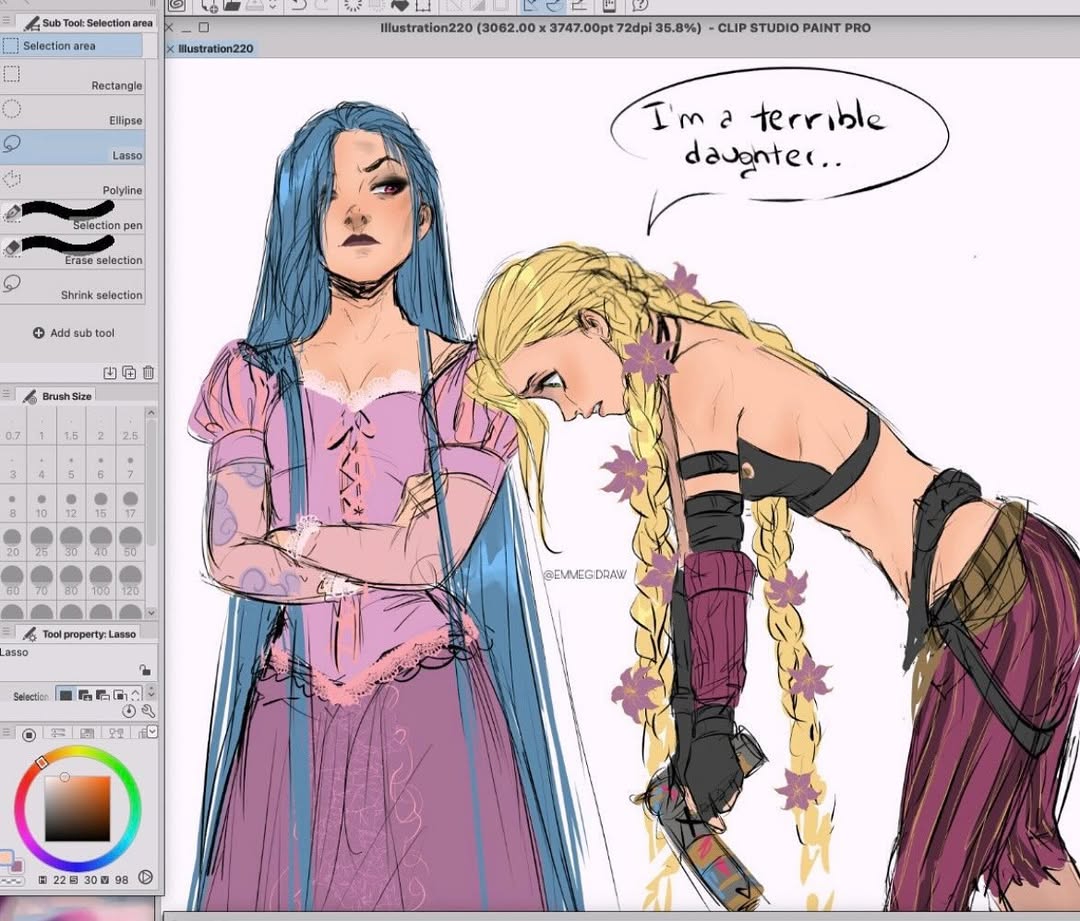Image resolution: width=1080 pixels, height=921 pixels.
Task: Pick brush size 30
Action: click(71, 543)
